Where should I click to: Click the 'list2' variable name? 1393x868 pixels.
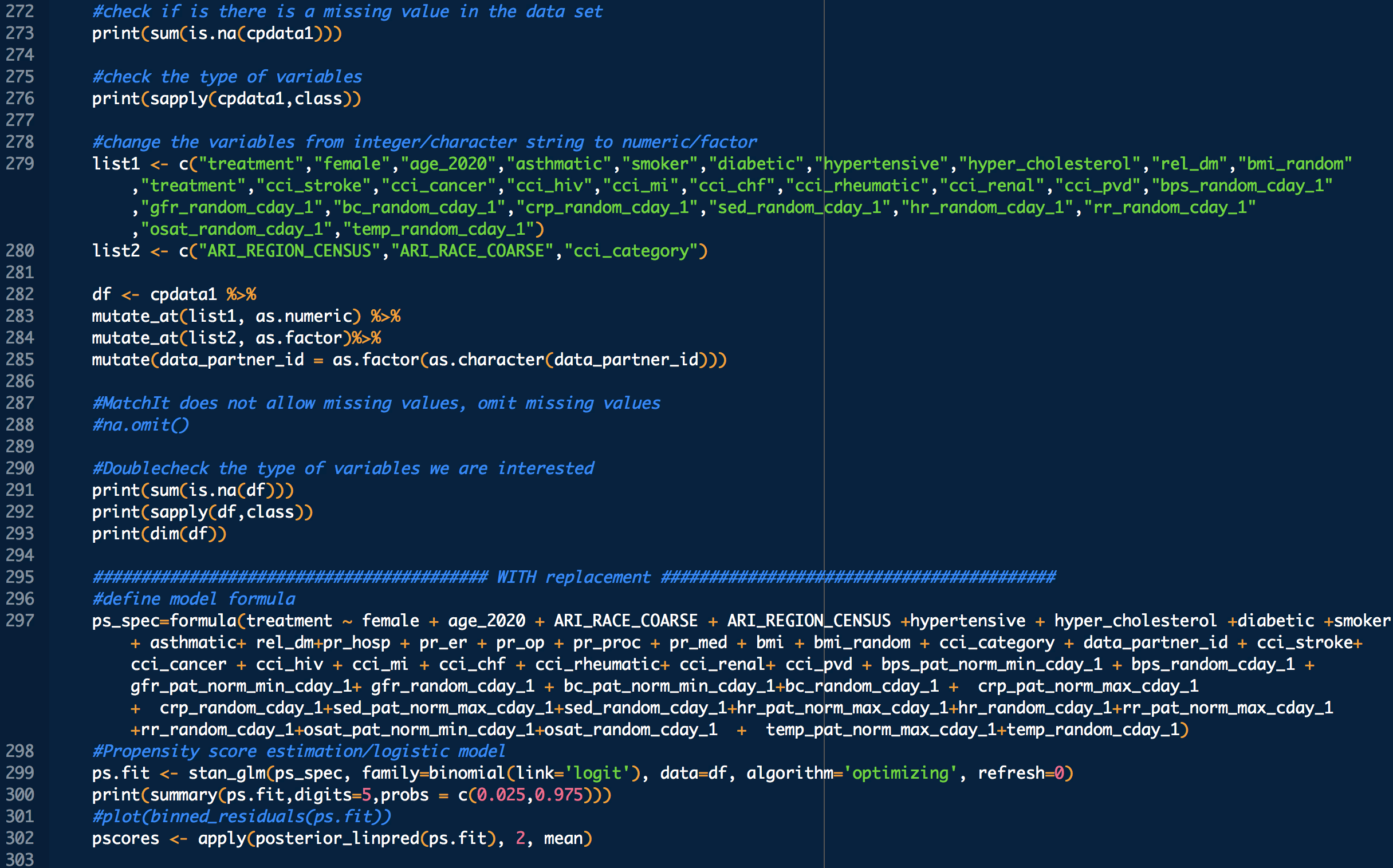point(116,251)
